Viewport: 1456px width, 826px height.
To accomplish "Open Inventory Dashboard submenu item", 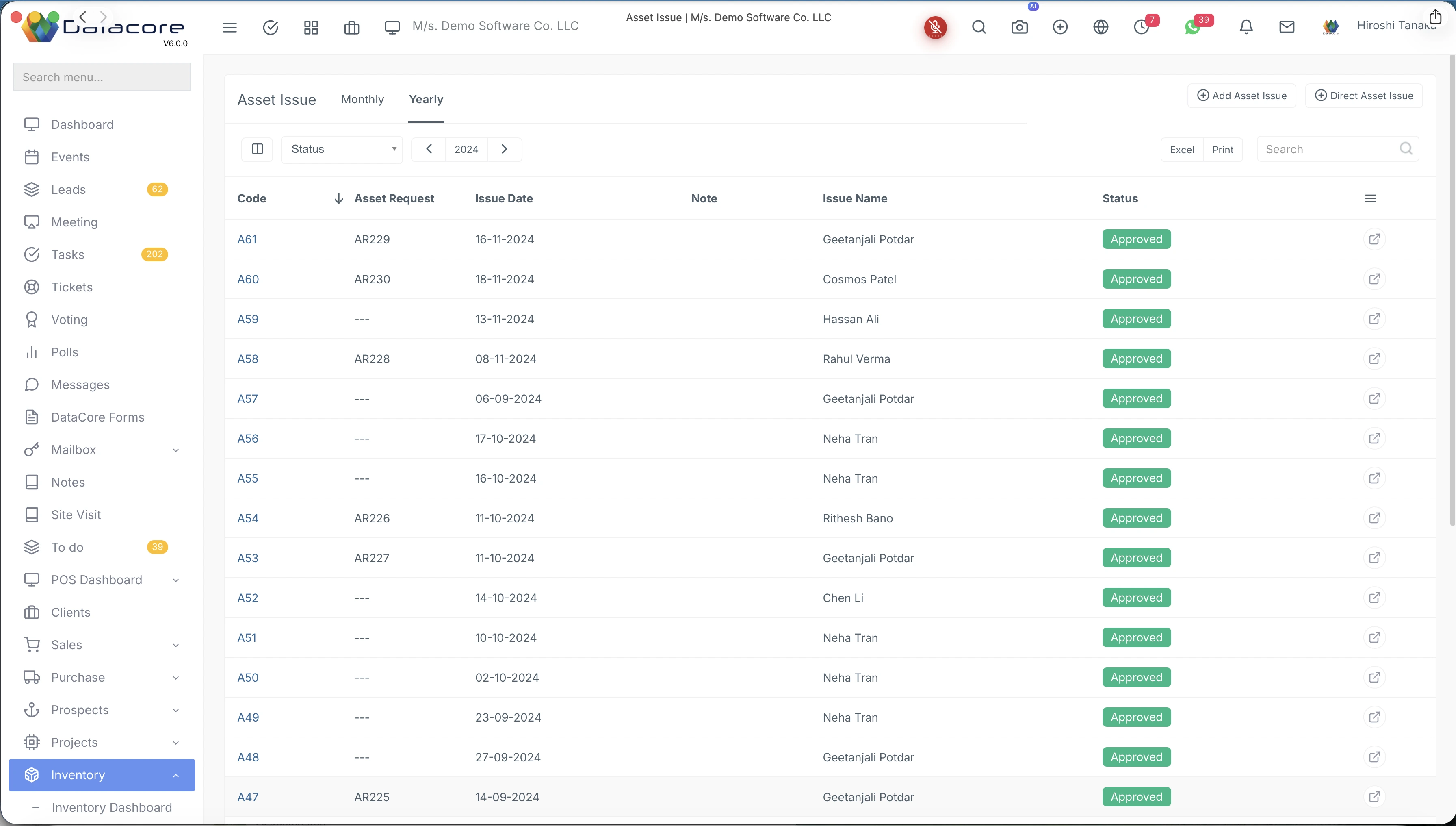I will point(112,808).
